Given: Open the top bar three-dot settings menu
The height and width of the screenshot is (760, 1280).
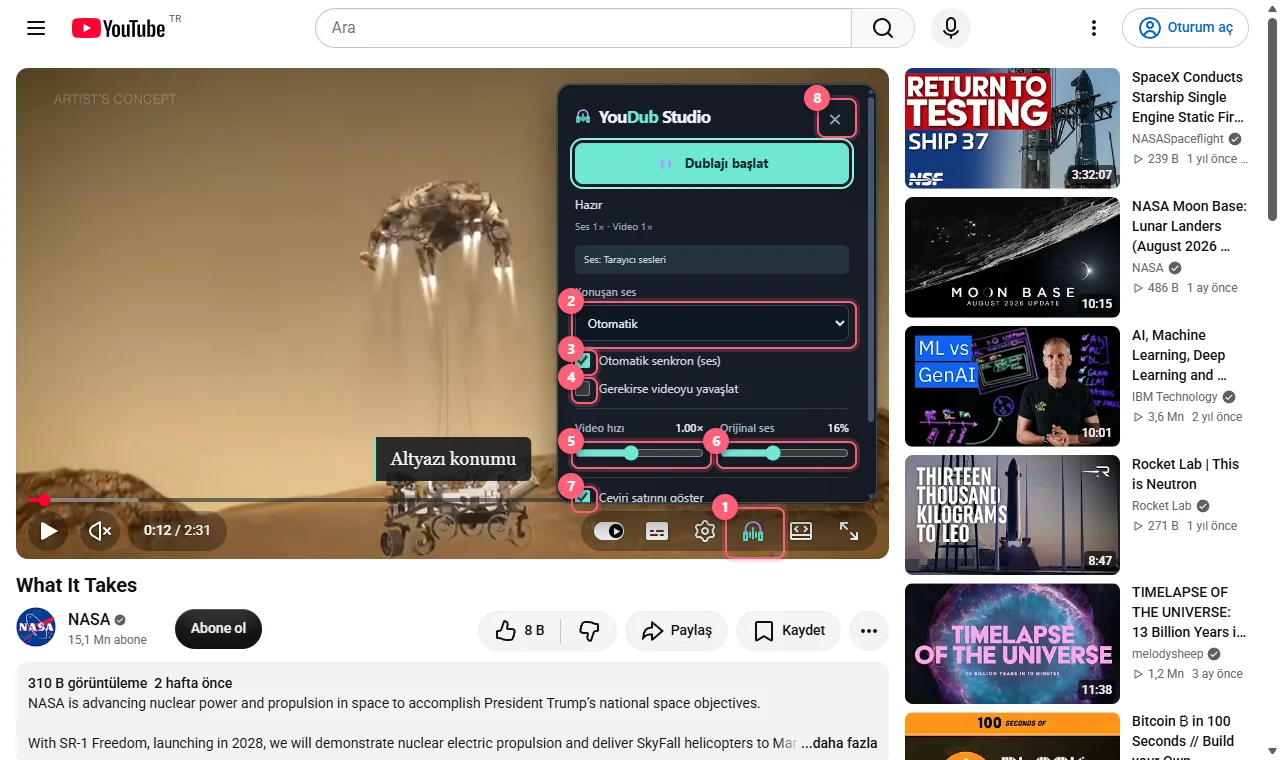Looking at the screenshot, I should click(1094, 28).
